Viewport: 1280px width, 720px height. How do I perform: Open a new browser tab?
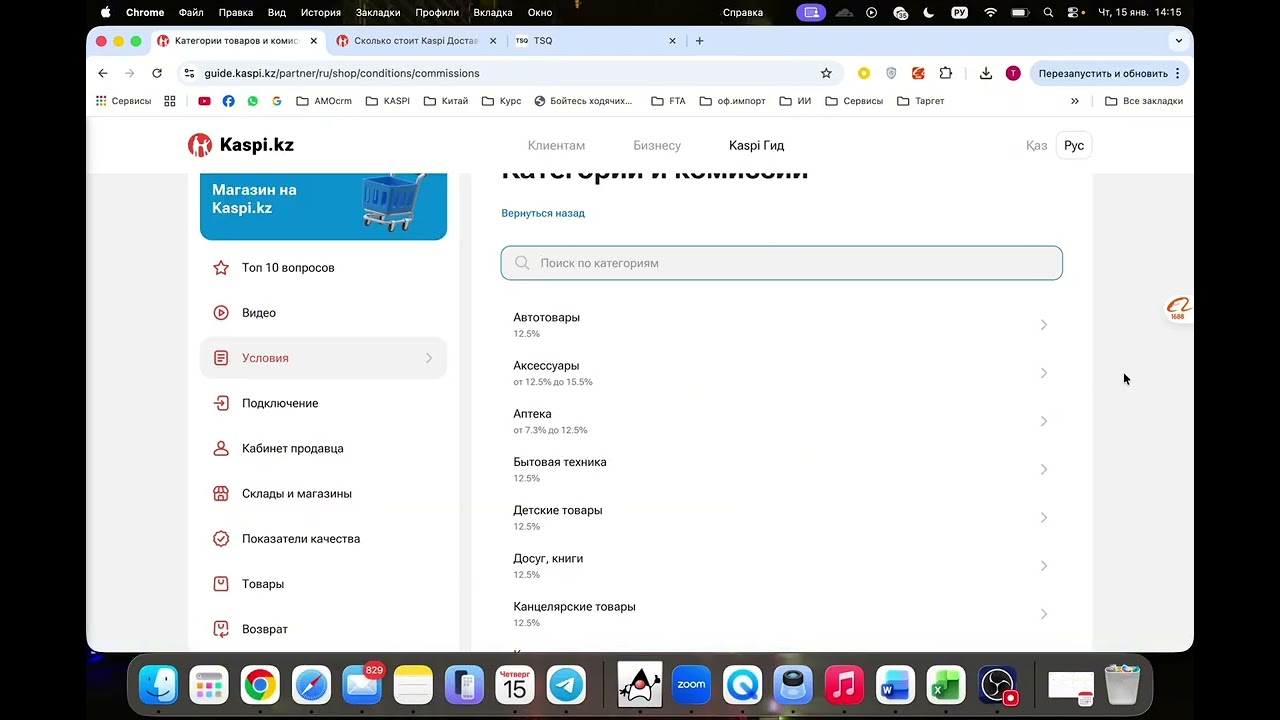coord(699,41)
